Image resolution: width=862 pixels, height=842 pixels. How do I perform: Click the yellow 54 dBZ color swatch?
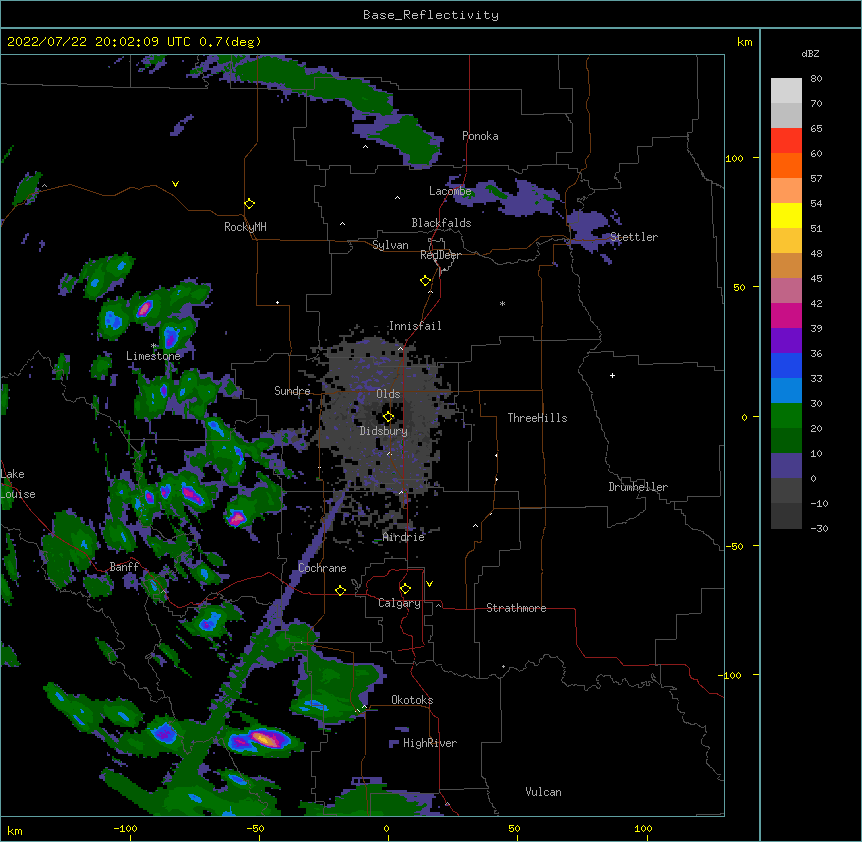786,215
